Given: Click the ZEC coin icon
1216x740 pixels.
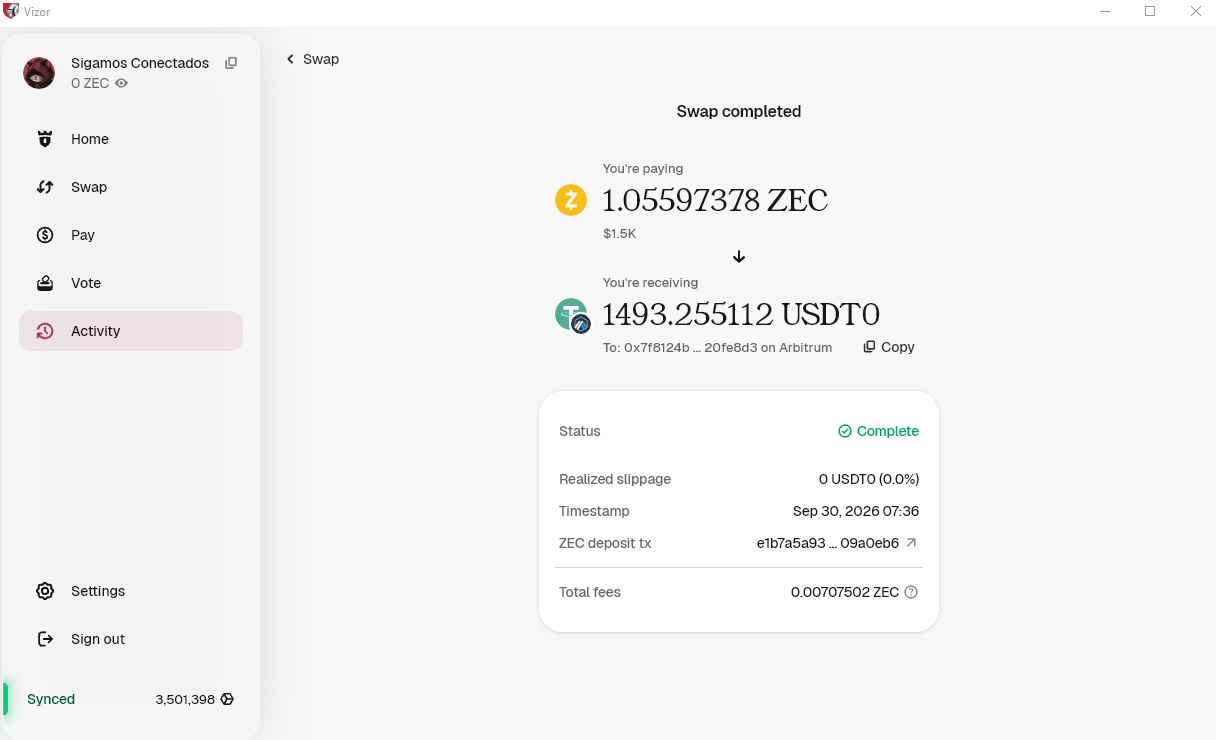Looking at the screenshot, I should [571, 200].
